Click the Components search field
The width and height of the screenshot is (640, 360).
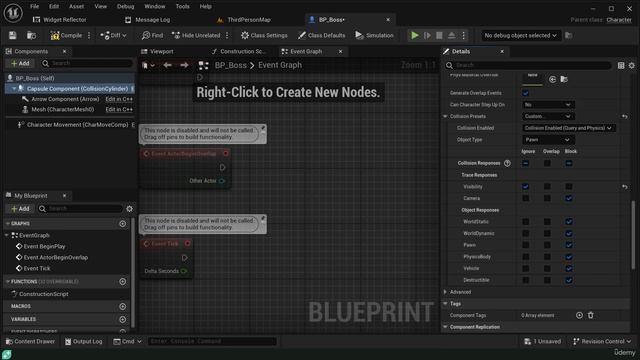tap(87, 63)
